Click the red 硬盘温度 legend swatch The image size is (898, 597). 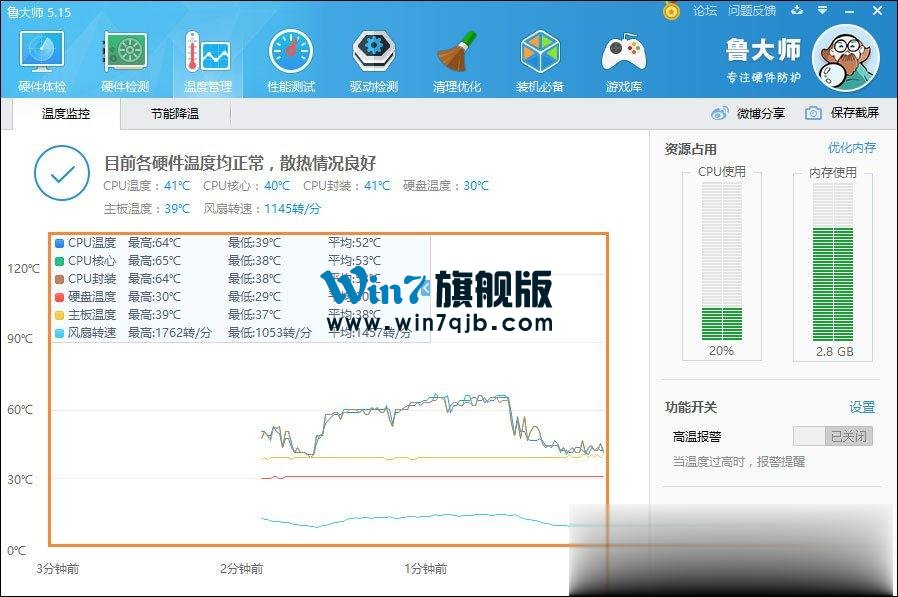pyautogui.click(x=59, y=297)
